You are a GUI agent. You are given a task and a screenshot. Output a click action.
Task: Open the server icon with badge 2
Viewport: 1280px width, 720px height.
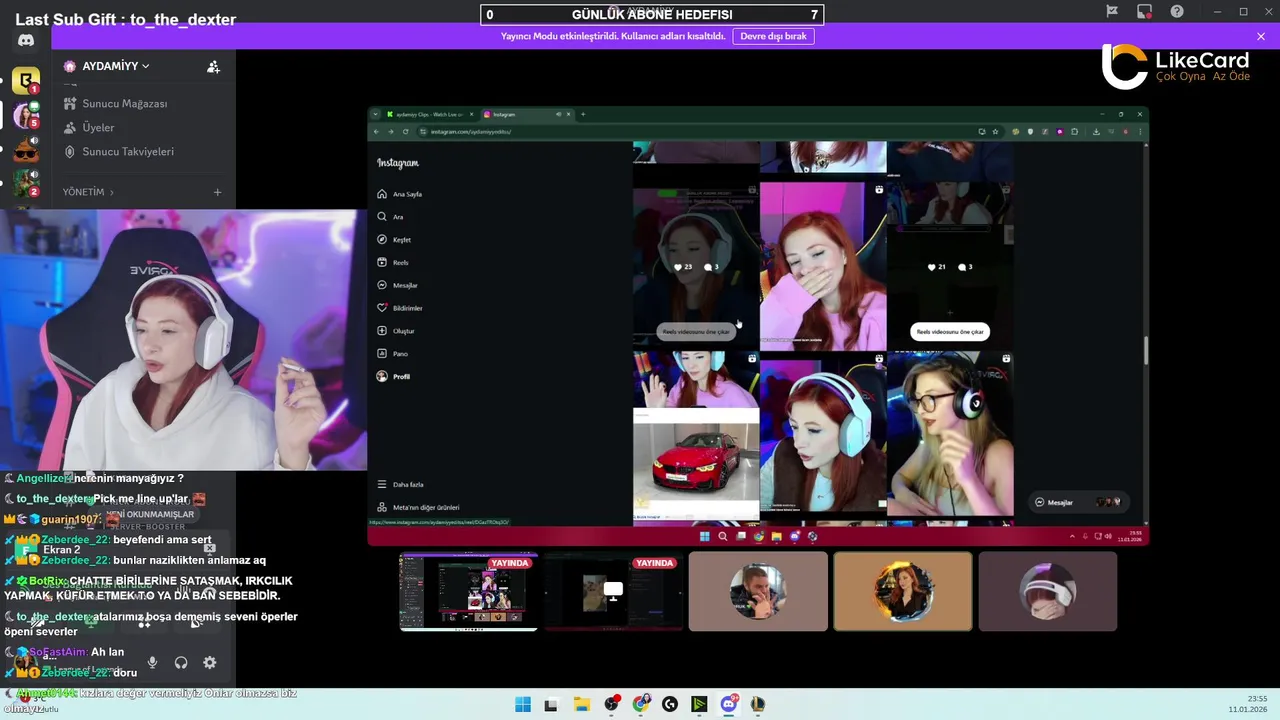(26, 184)
